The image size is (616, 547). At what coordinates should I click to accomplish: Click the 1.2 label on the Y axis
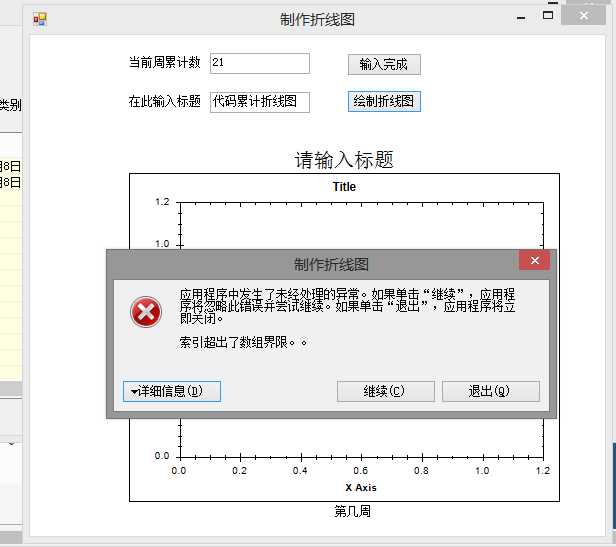pyautogui.click(x=162, y=202)
